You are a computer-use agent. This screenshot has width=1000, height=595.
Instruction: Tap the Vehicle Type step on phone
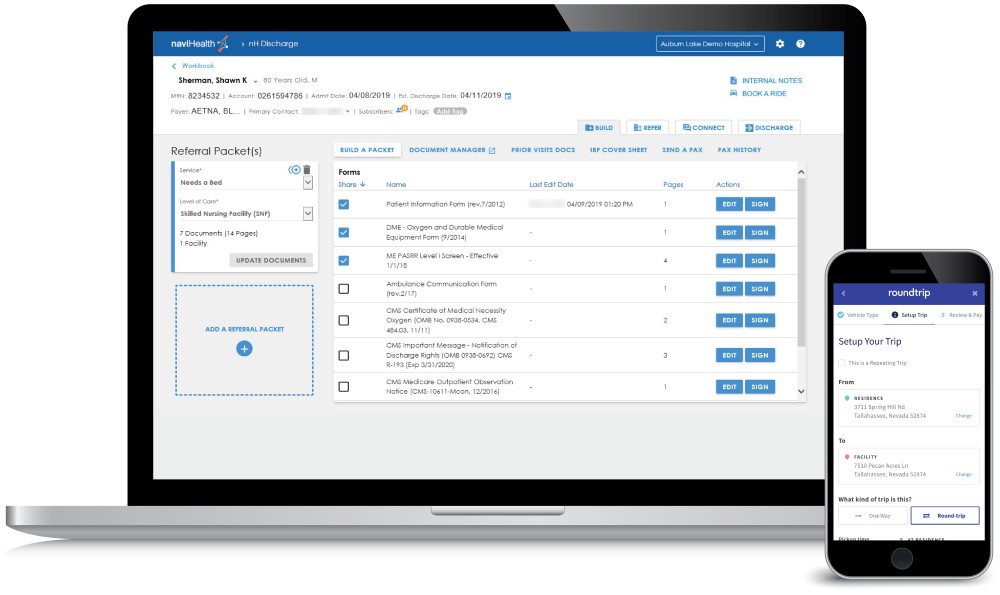pyautogui.click(x=858, y=315)
